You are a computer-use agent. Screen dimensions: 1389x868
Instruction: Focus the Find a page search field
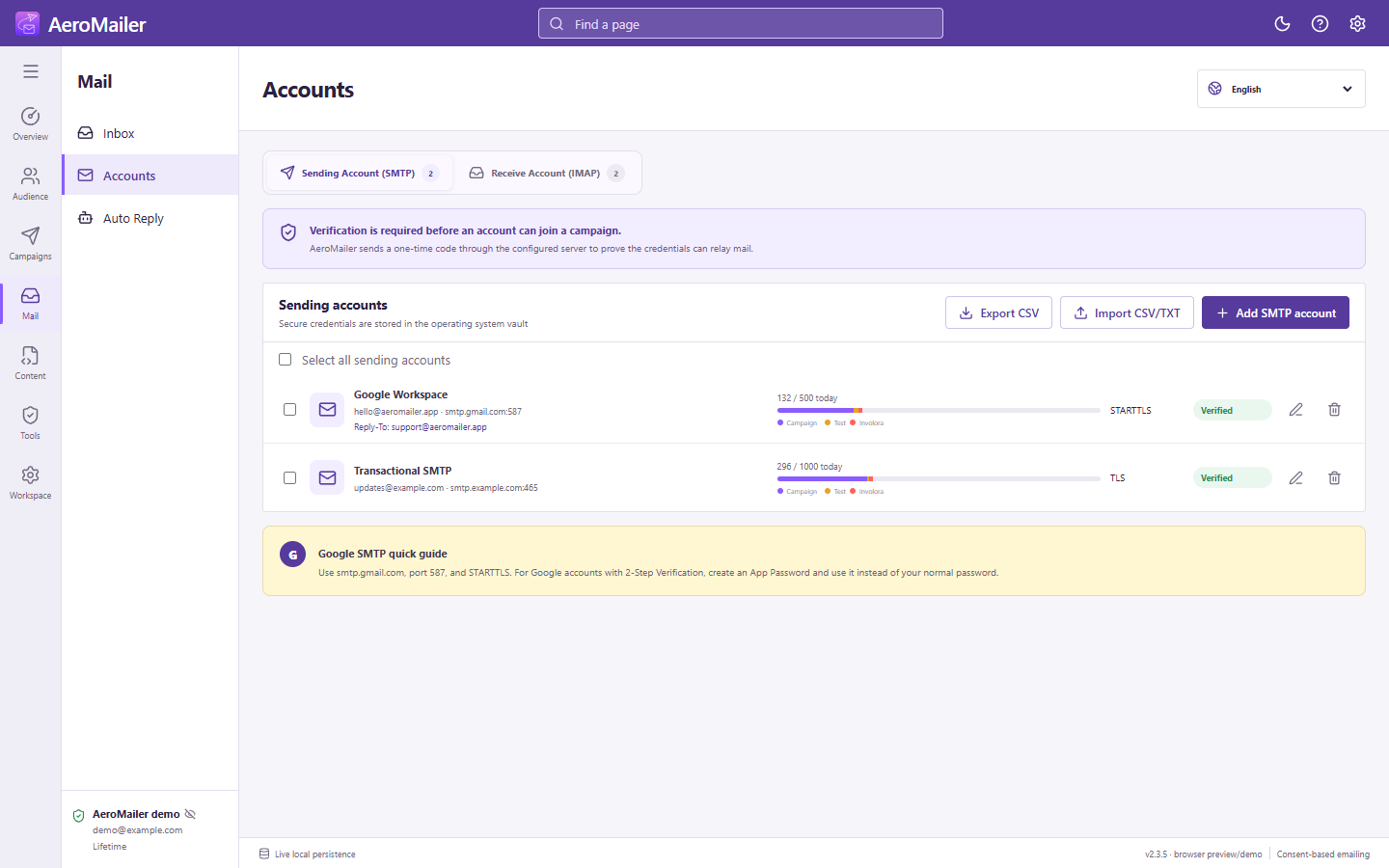point(741,24)
